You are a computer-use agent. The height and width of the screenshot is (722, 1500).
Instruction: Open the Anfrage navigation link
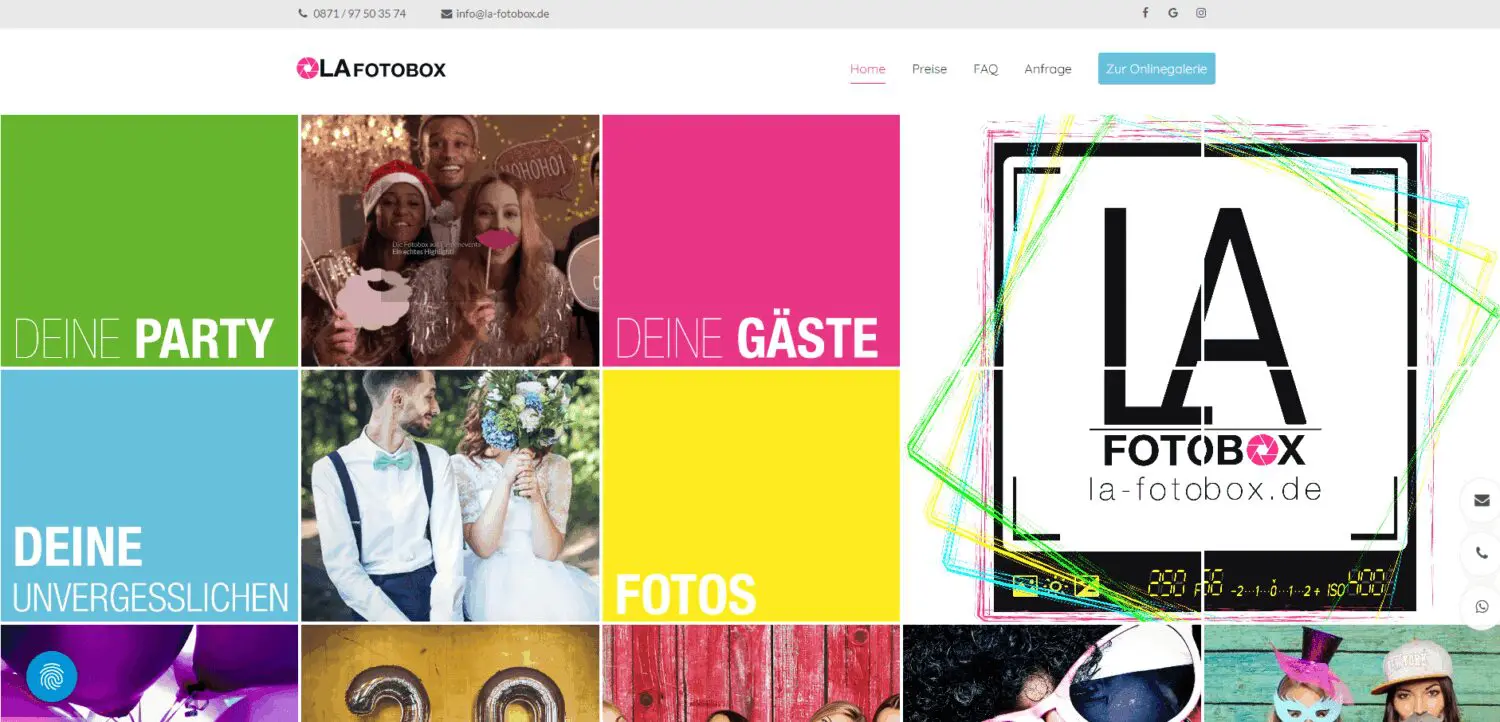tap(1047, 69)
